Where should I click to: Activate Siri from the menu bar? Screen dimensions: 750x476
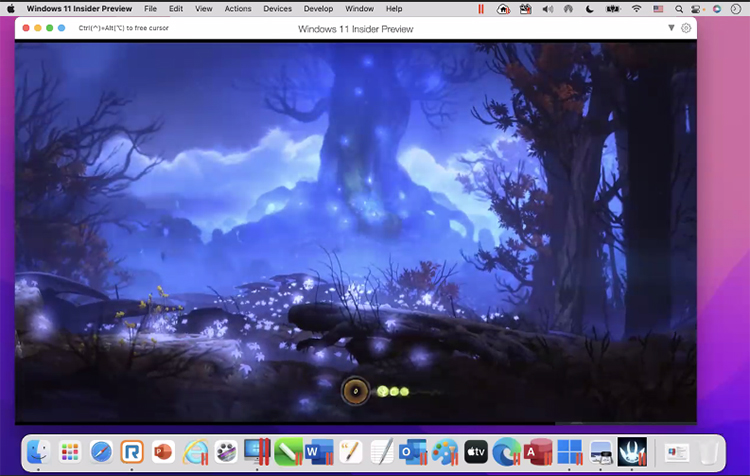pyautogui.click(x=717, y=9)
